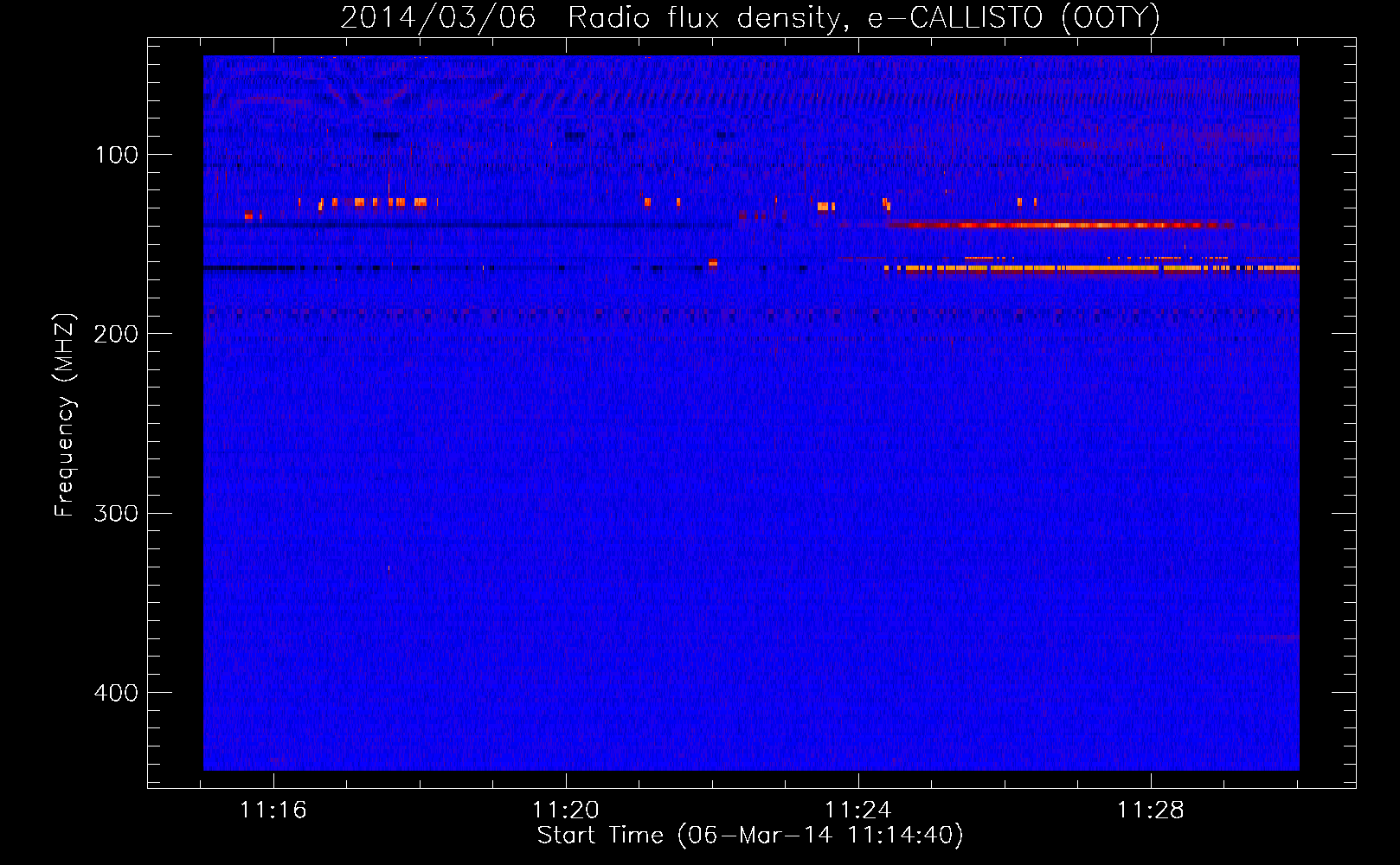1400x865 pixels.
Task: Click the 11:24 time tick label
Action: point(858,811)
